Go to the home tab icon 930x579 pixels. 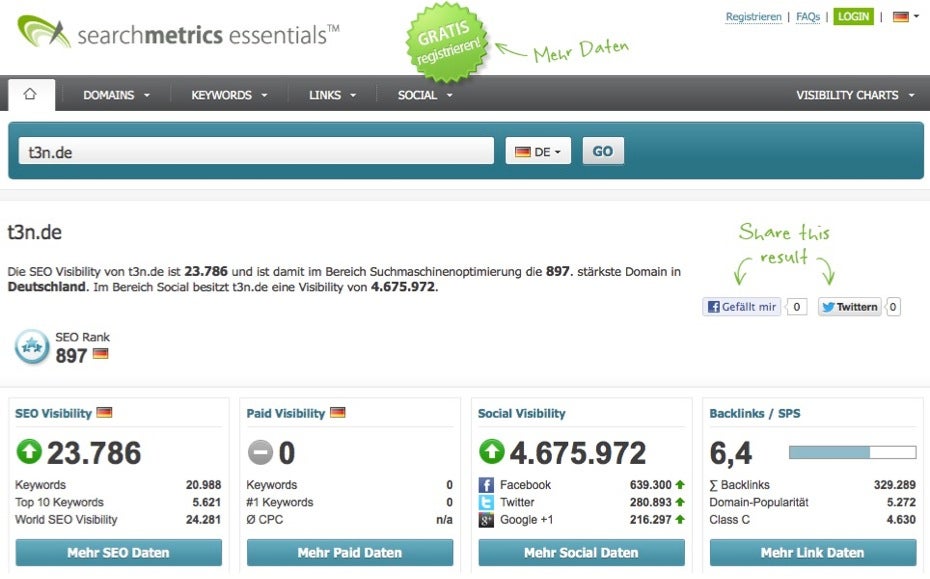click(x=30, y=94)
